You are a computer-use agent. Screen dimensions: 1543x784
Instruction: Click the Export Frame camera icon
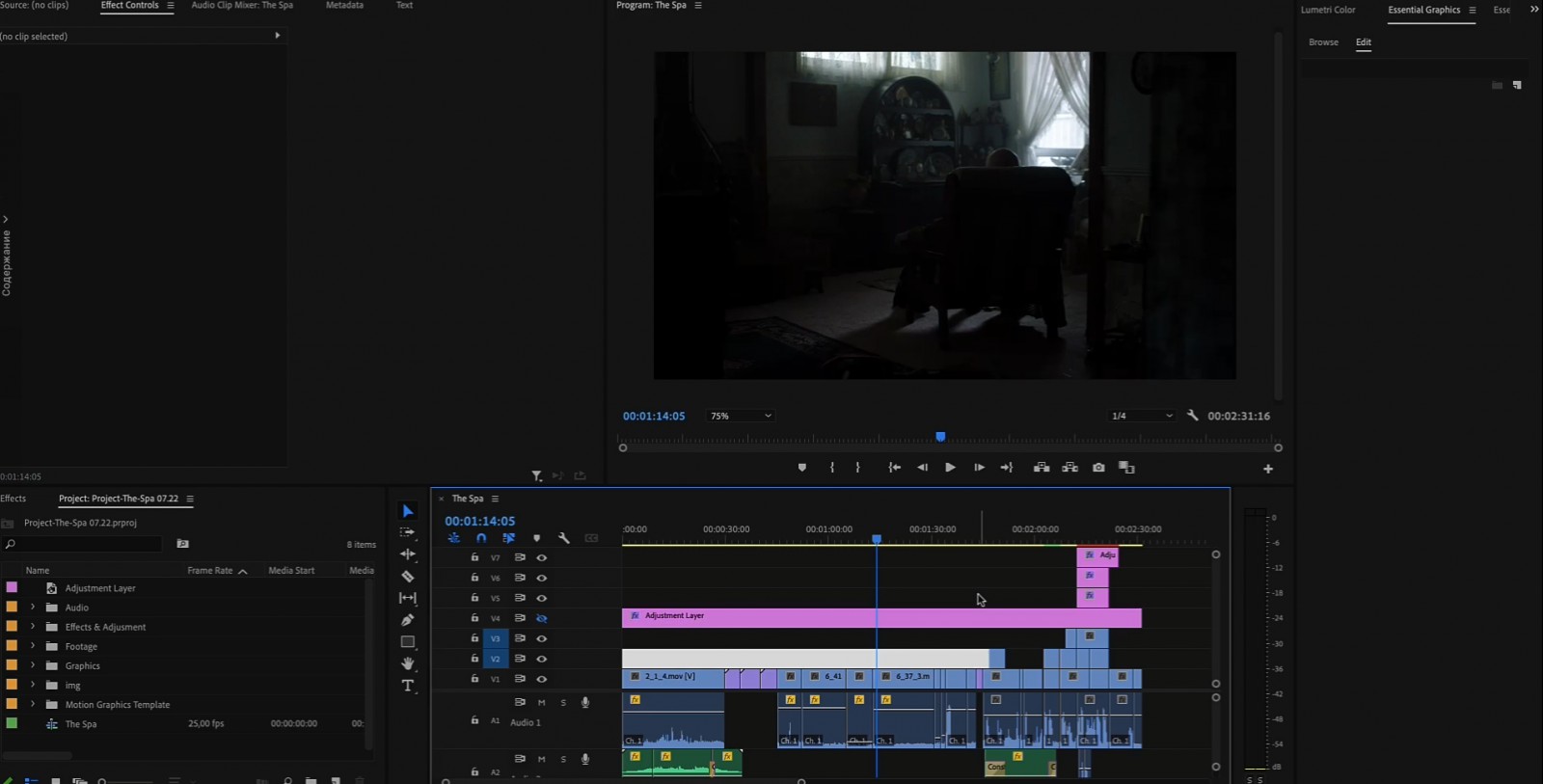tap(1098, 468)
